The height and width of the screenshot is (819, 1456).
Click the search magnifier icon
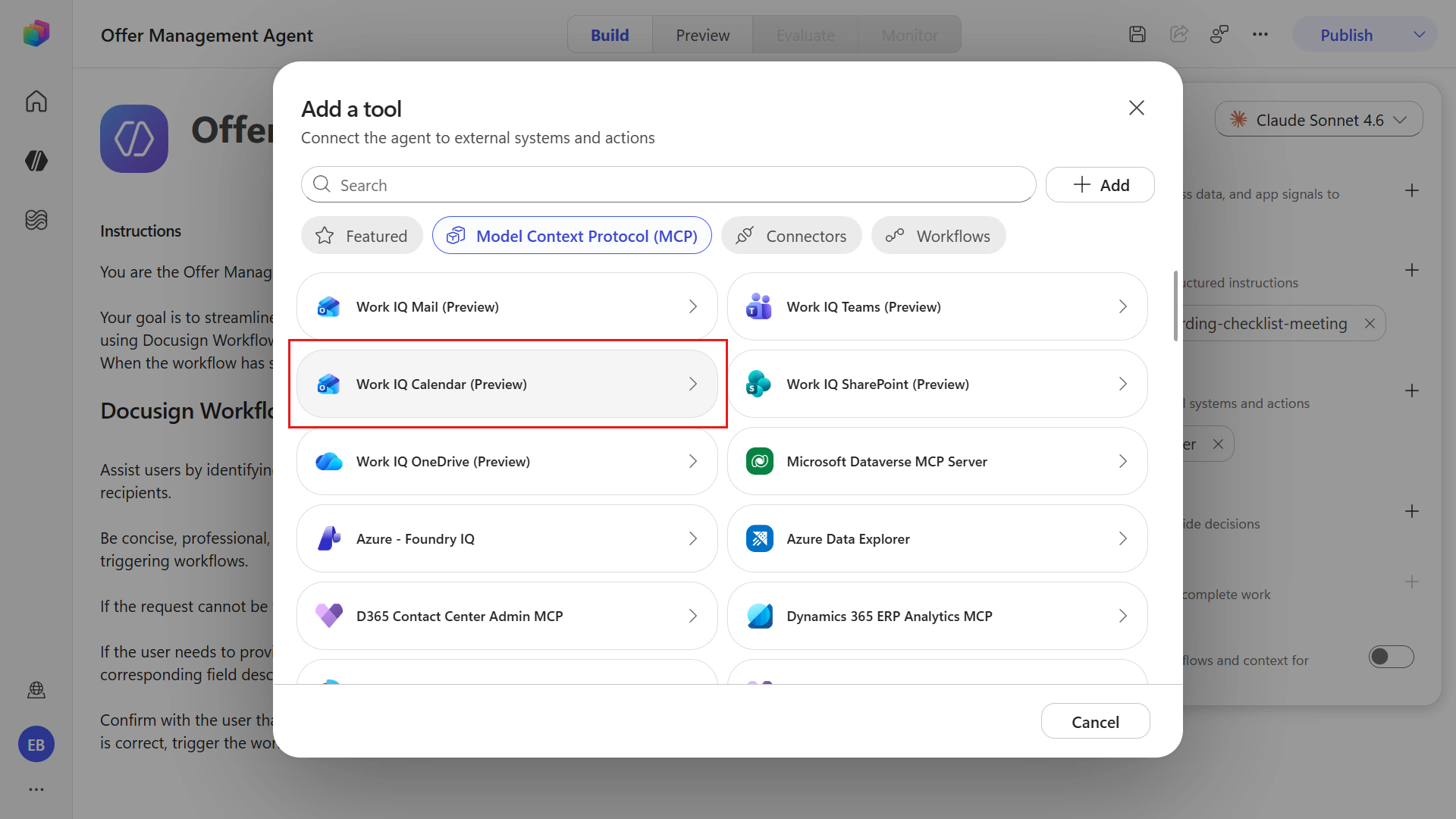click(322, 184)
